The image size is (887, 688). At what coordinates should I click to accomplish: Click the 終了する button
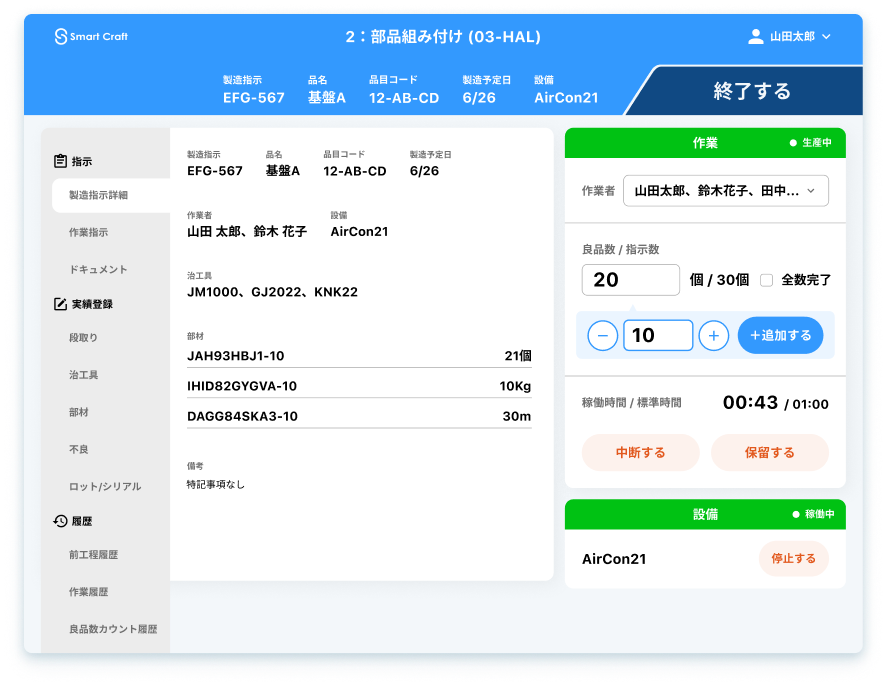click(x=751, y=91)
